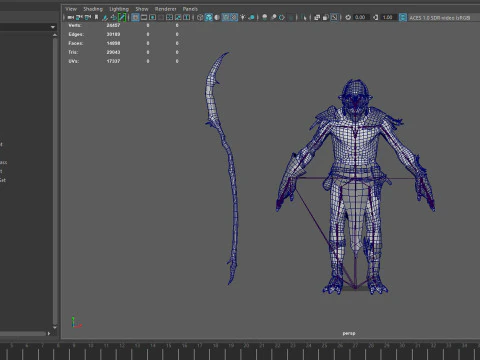
Task: Click the Multisample Anti-aliasing icon
Action: click(x=282, y=17)
